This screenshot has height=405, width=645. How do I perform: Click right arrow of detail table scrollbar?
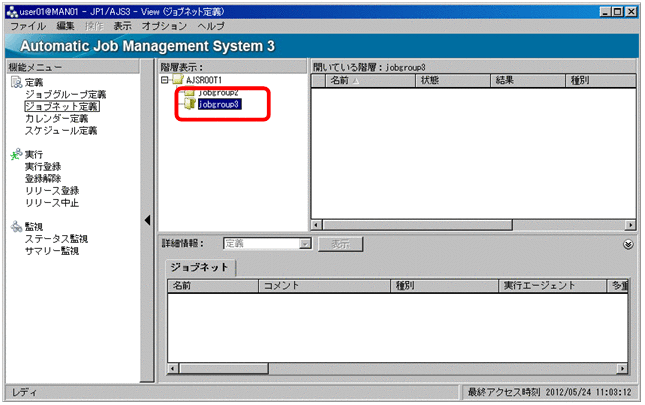tap(623, 369)
